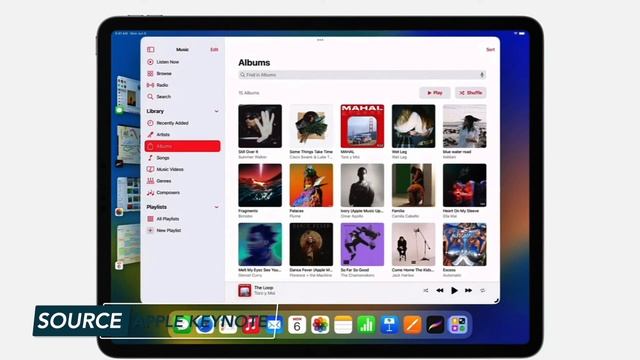Switch to Stage Manager Photos window thumbnail
The height and width of the screenshot is (360, 640).
pyautogui.click(x=128, y=195)
